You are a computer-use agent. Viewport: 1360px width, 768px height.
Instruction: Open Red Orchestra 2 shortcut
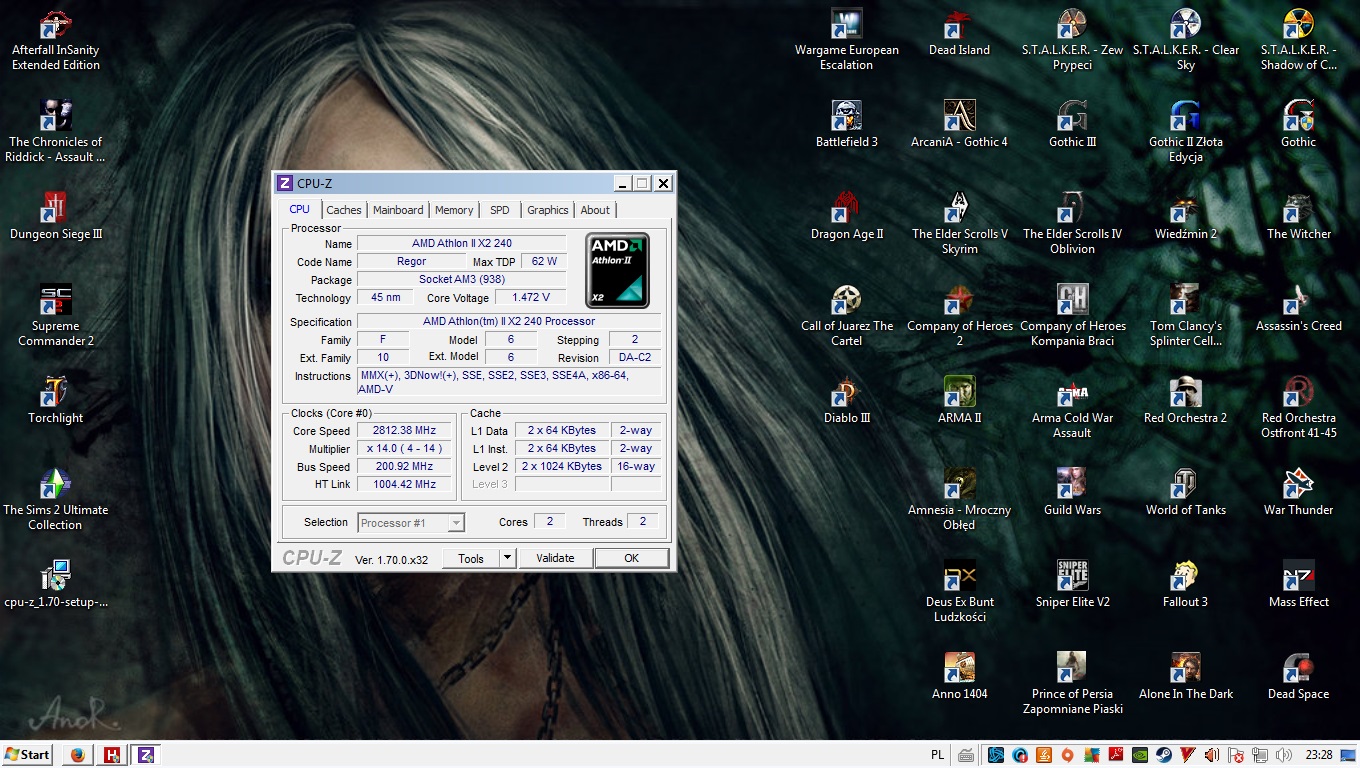pos(1185,401)
